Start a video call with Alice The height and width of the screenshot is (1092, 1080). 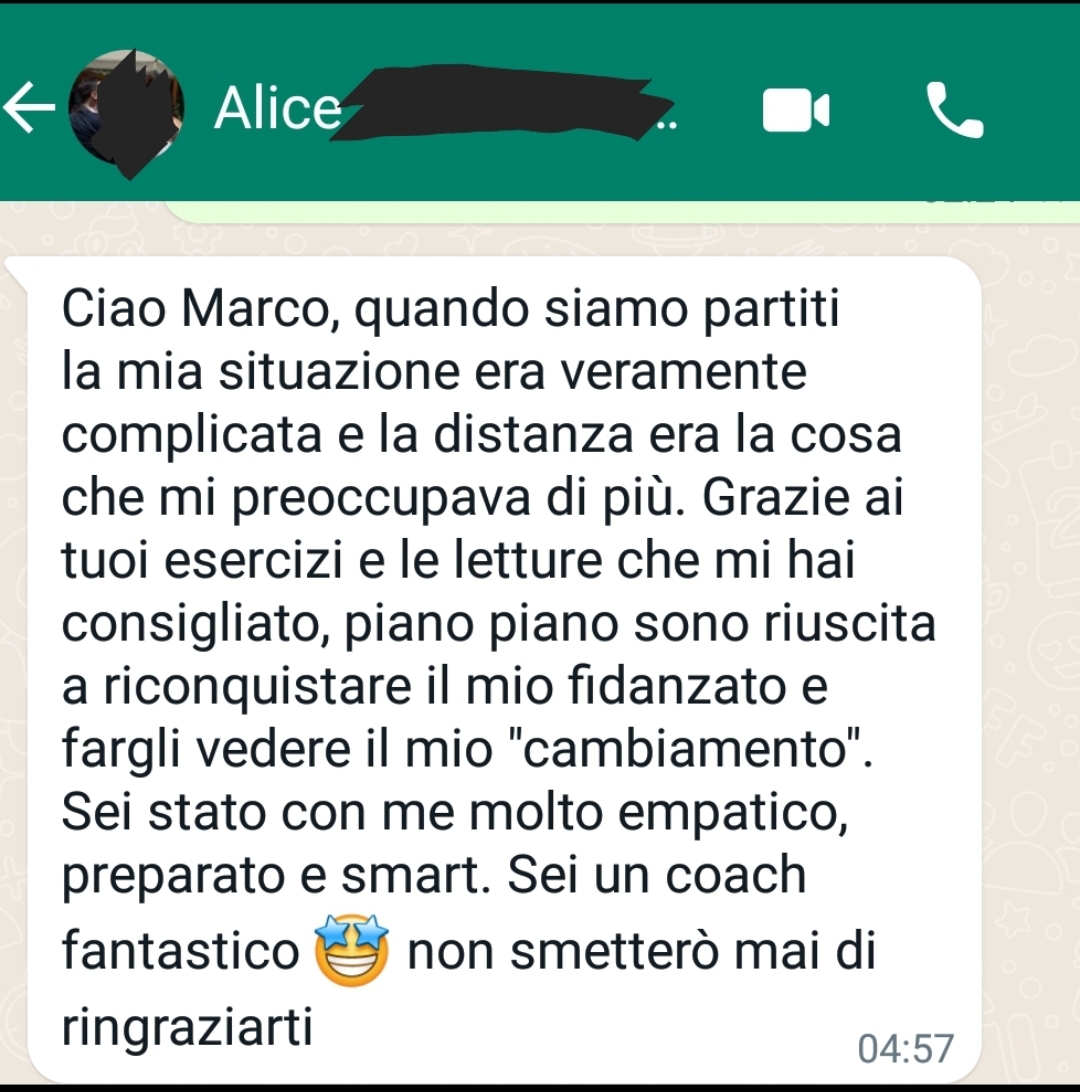pyautogui.click(x=795, y=110)
